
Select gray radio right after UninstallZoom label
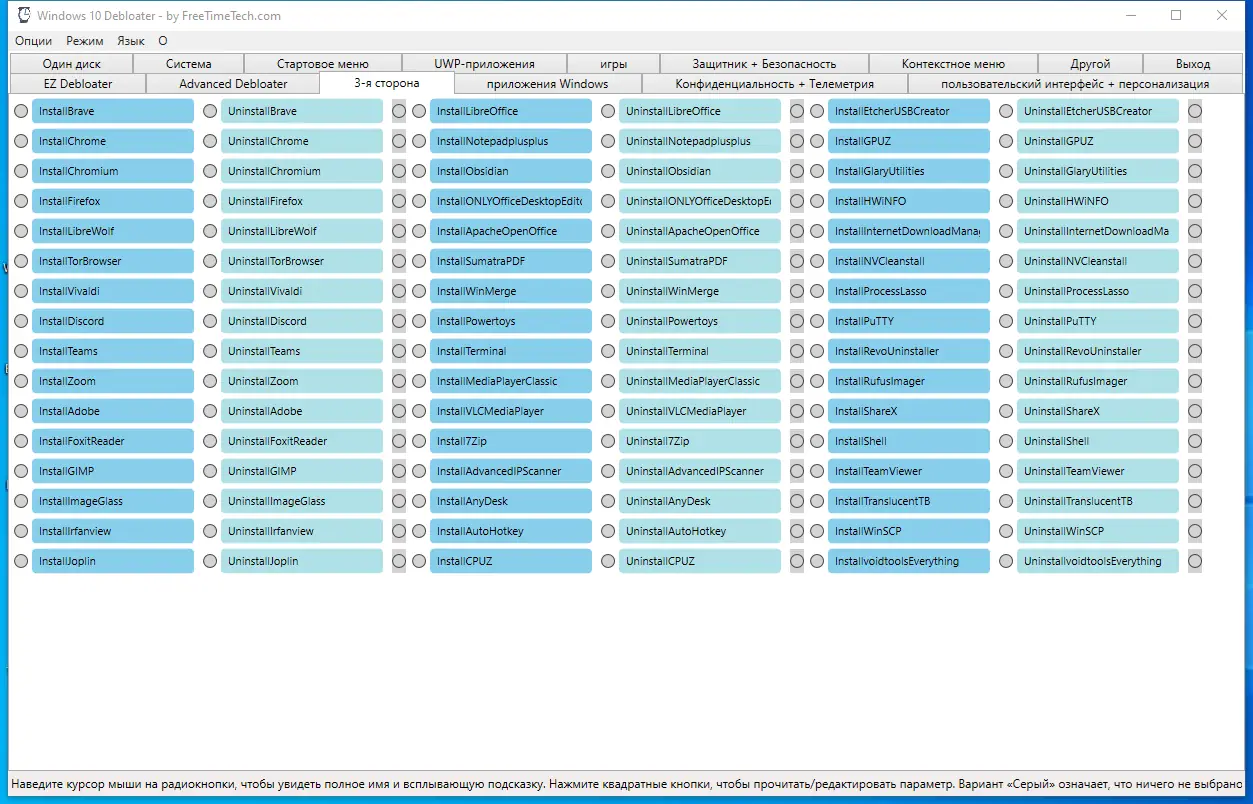tap(399, 381)
